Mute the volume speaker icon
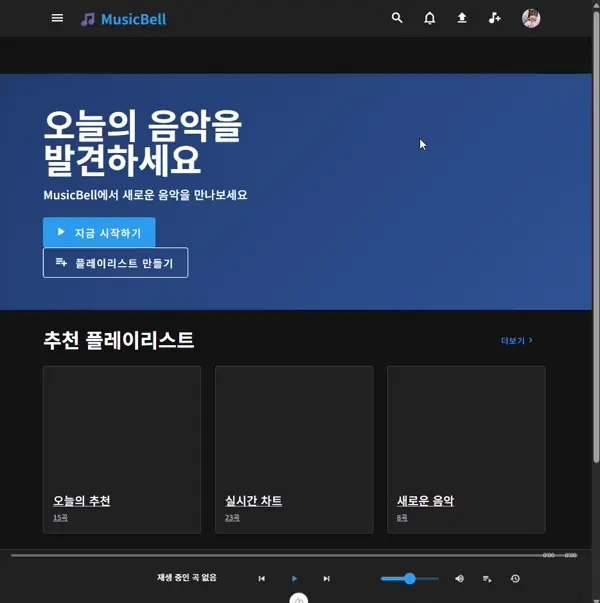 pos(460,578)
